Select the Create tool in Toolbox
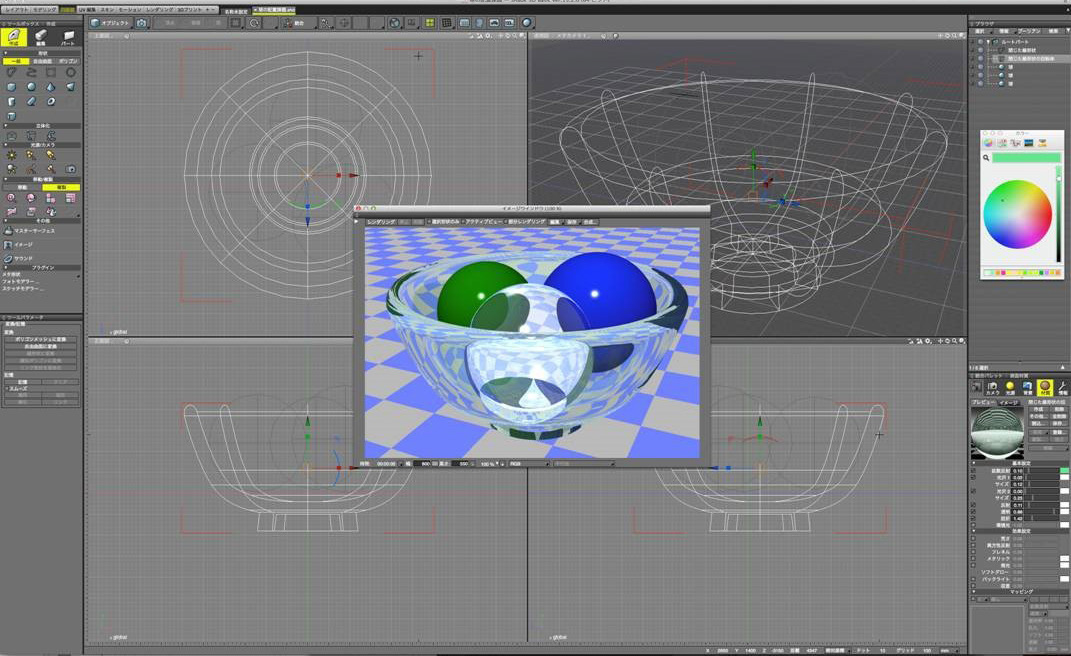This screenshot has height=656, width=1071. point(14,37)
